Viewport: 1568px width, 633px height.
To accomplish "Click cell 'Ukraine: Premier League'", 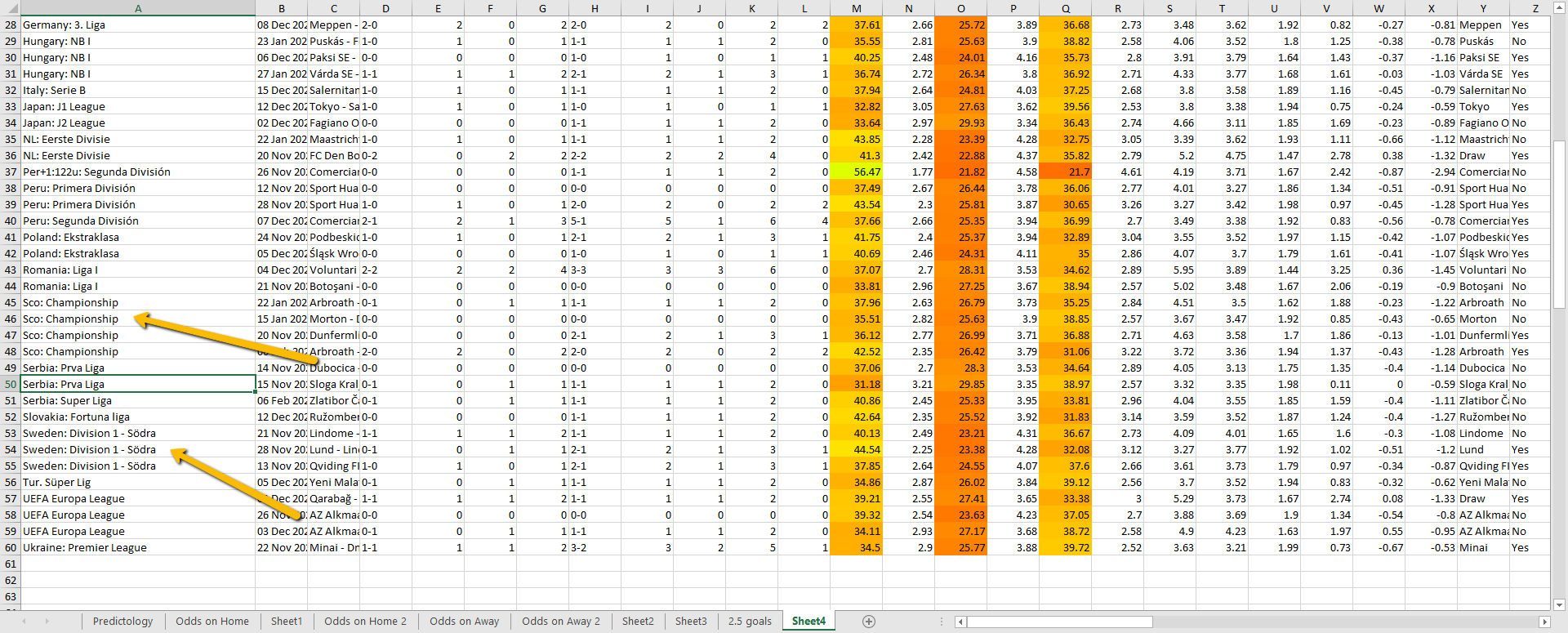I will pyautogui.click(x=138, y=547).
